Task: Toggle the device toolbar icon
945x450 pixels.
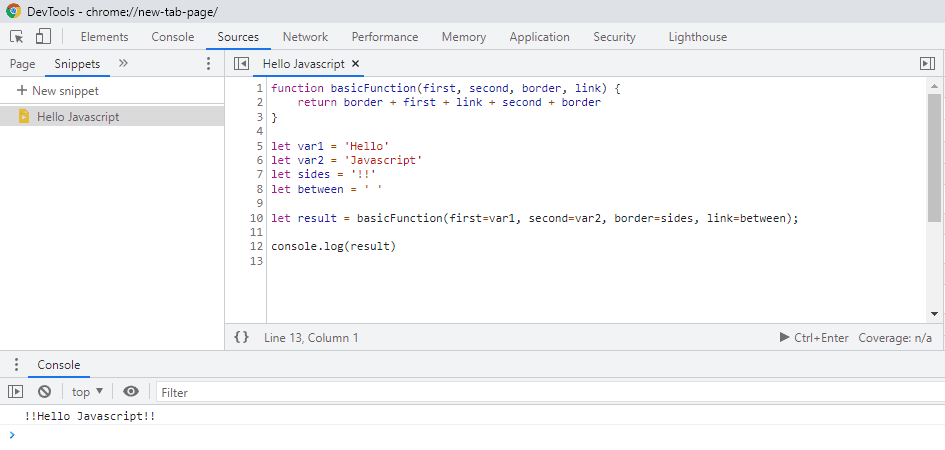Action: click(x=43, y=37)
